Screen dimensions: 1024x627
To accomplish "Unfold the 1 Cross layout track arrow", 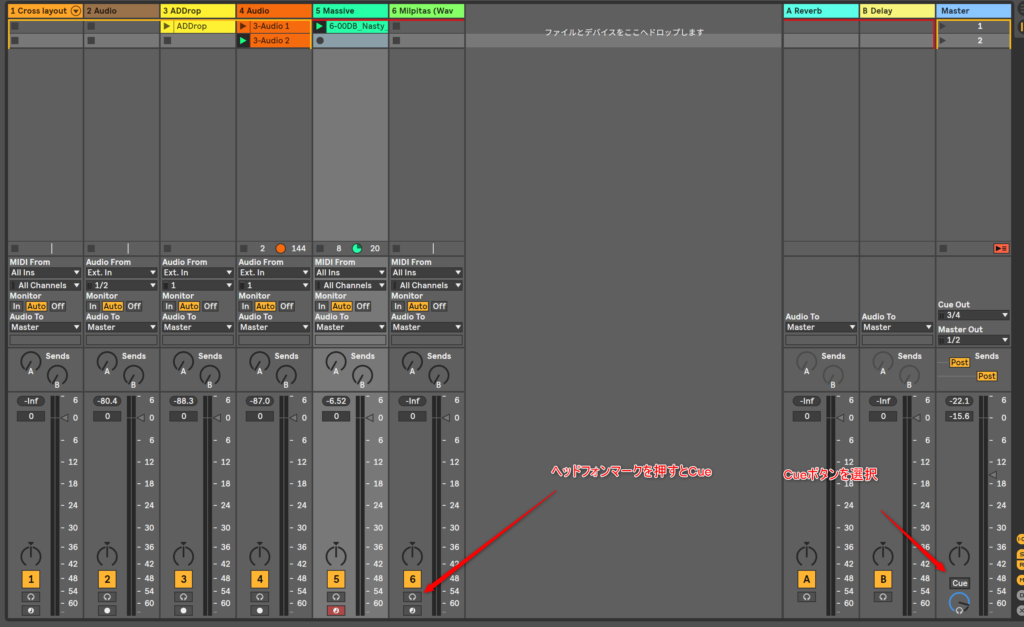I will coord(75,10).
